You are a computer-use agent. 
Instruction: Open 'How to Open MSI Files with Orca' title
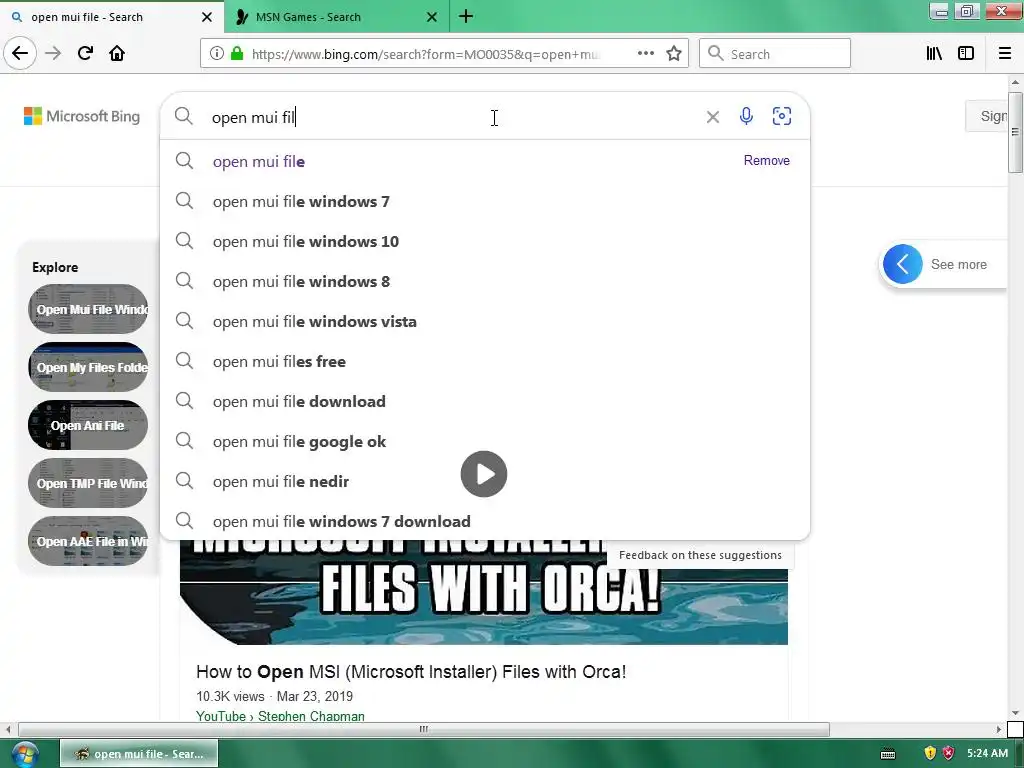[x=411, y=672]
